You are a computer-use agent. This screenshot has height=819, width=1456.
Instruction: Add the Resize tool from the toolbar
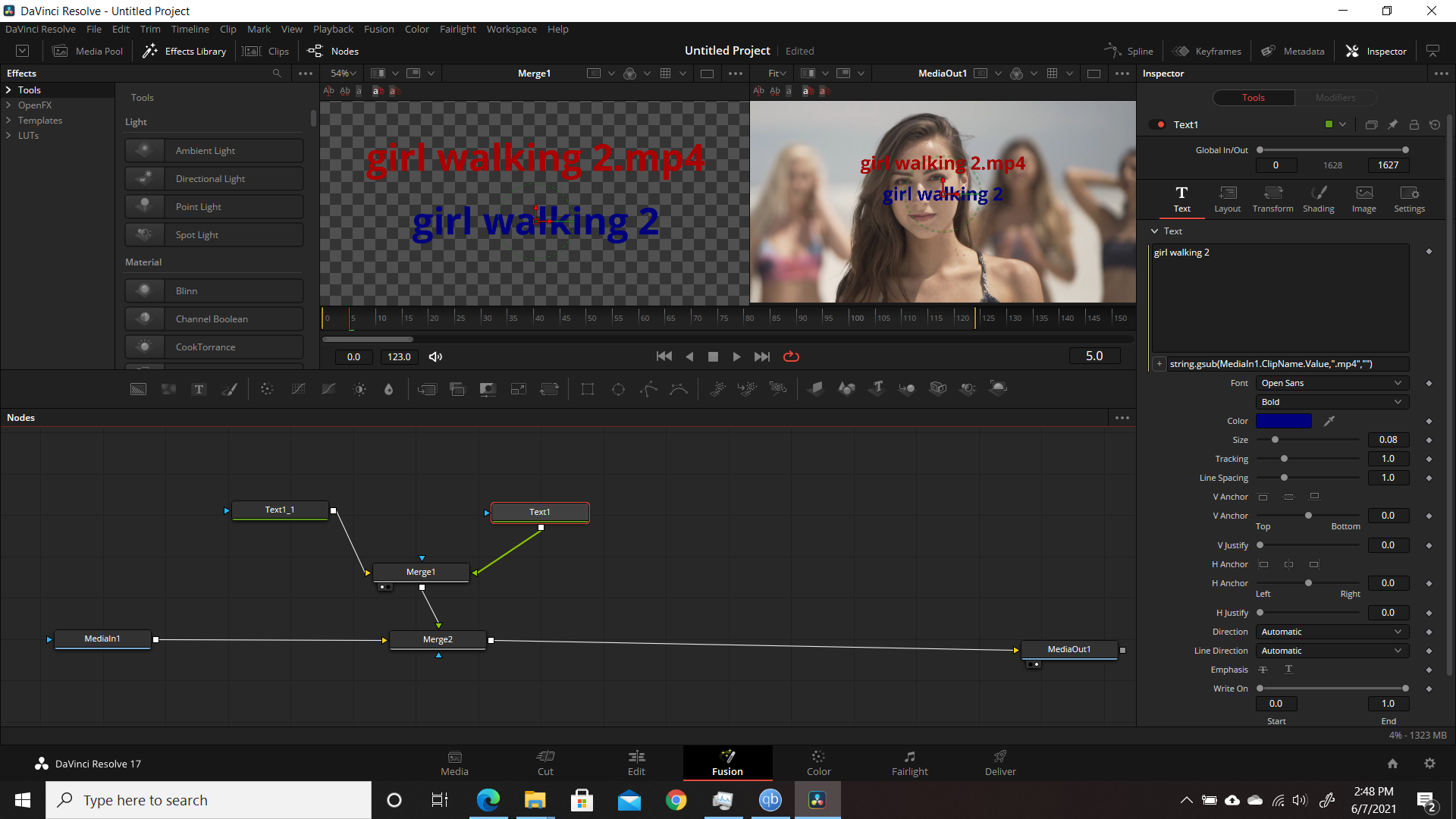(519, 389)
